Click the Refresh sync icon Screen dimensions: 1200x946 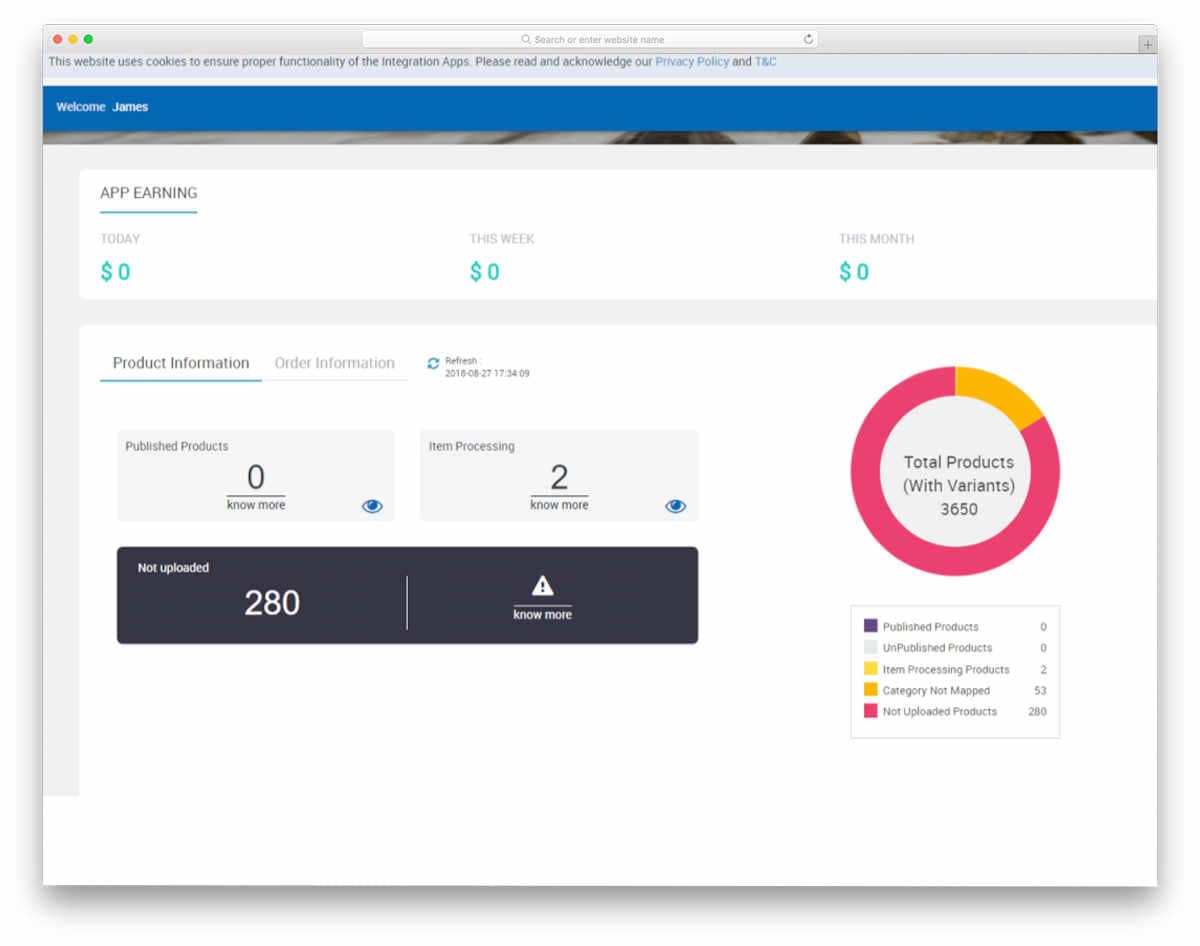point(433,364)
